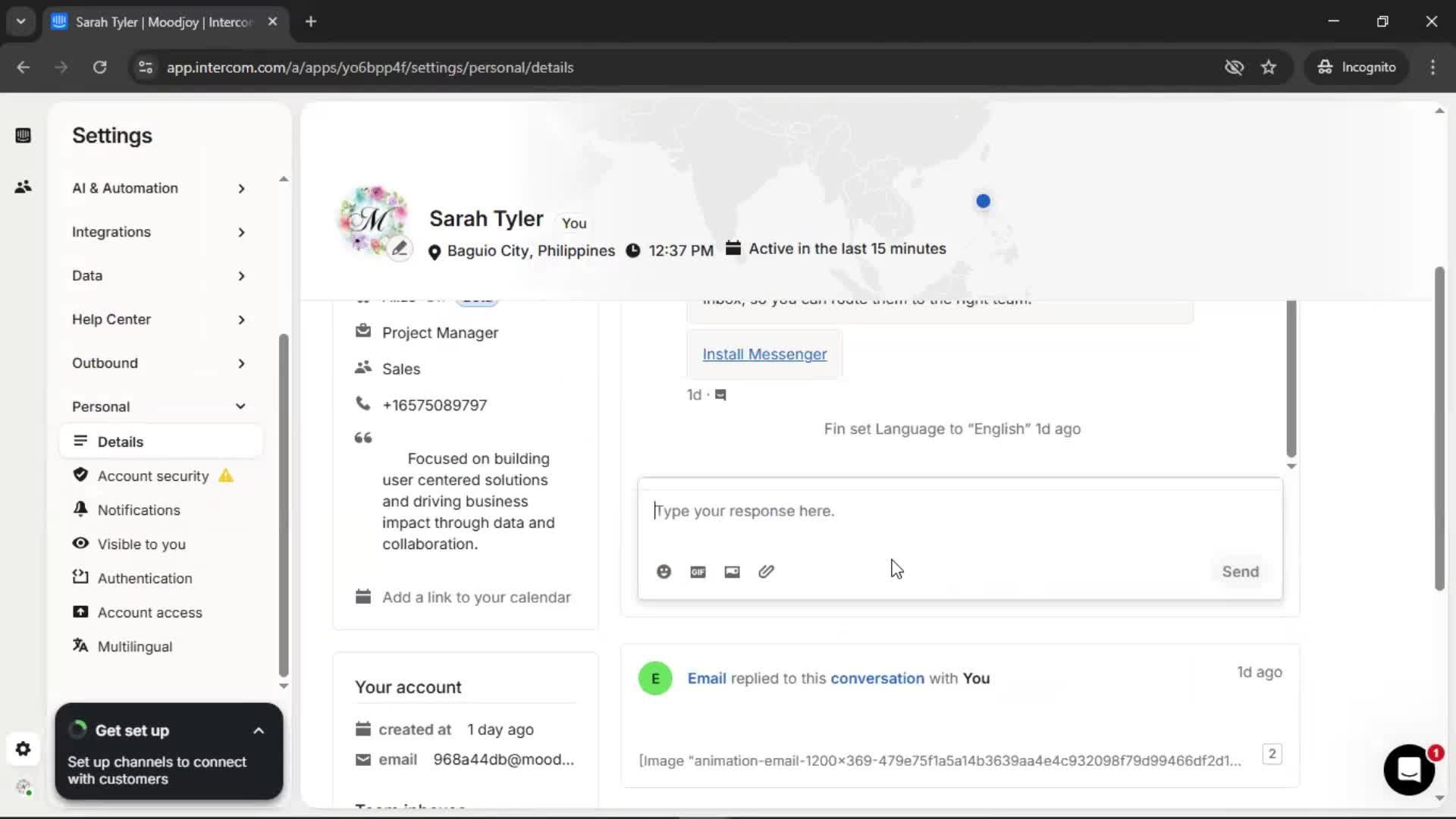1456x819 pixels.
Task: Open the browser menu three dots
Action: 1432,67
